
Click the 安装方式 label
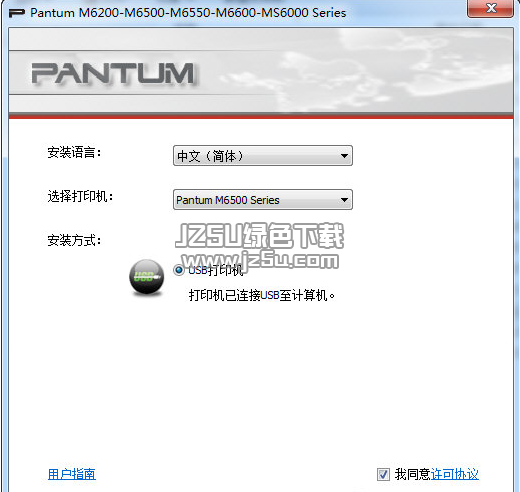pyautogui.click(x=74, y=240)
